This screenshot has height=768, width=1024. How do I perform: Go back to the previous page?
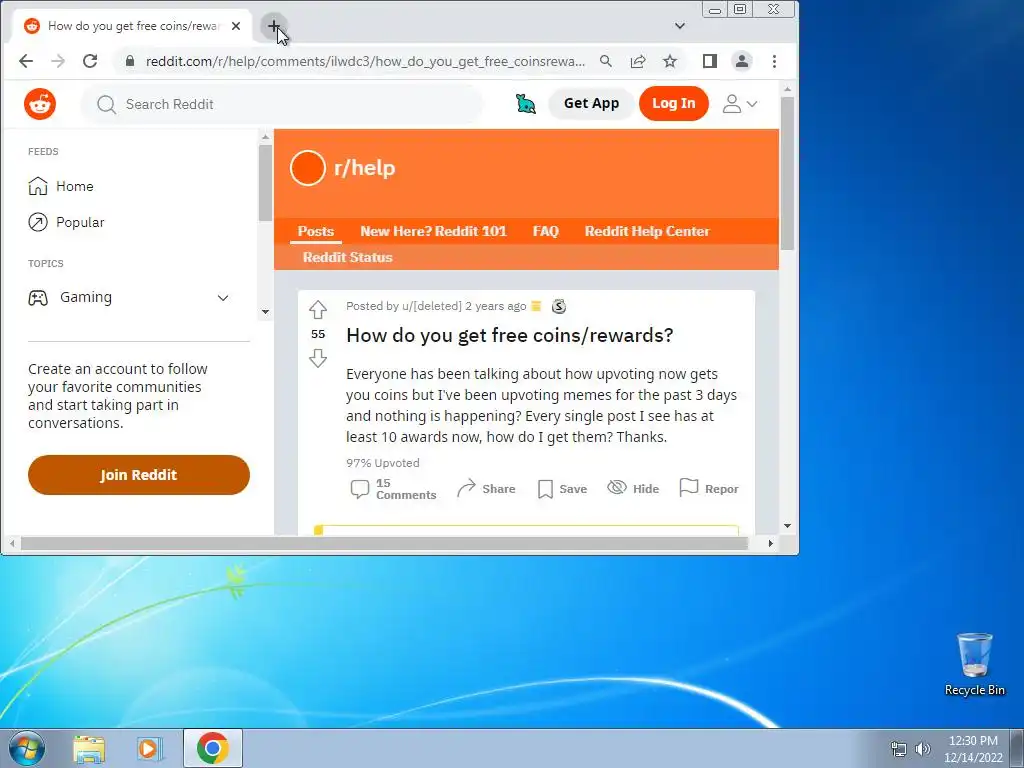(x=26, y=61)
